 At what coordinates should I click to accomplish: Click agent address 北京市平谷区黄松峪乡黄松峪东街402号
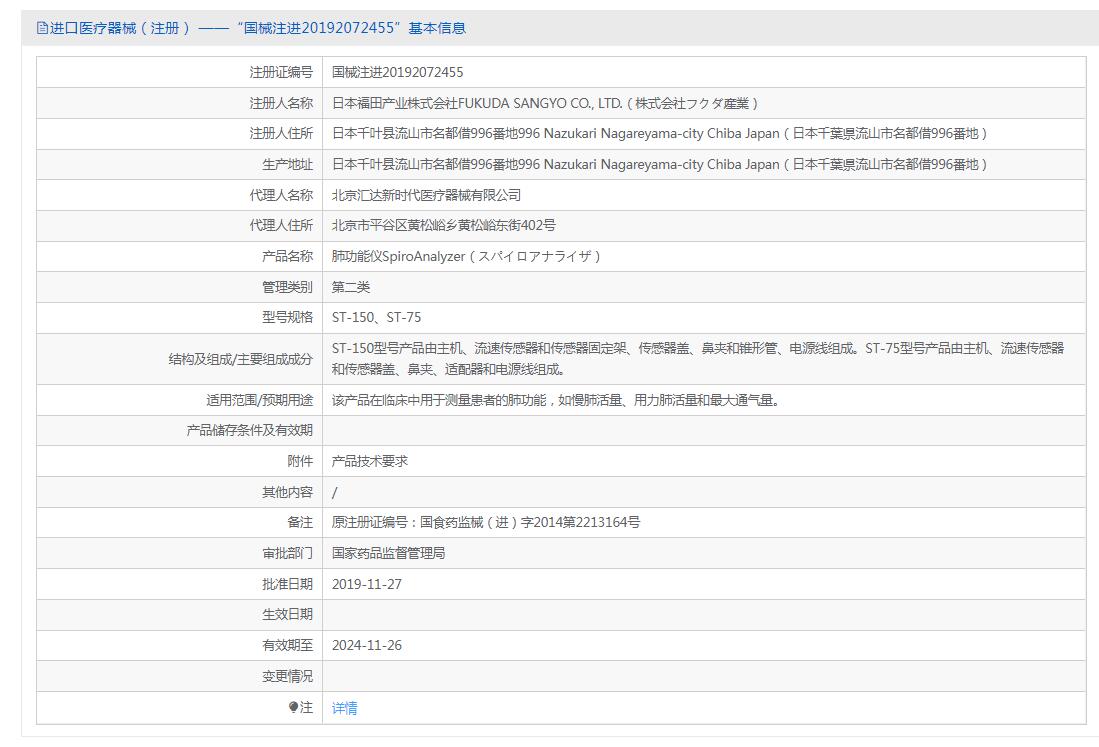pos(444,225)
